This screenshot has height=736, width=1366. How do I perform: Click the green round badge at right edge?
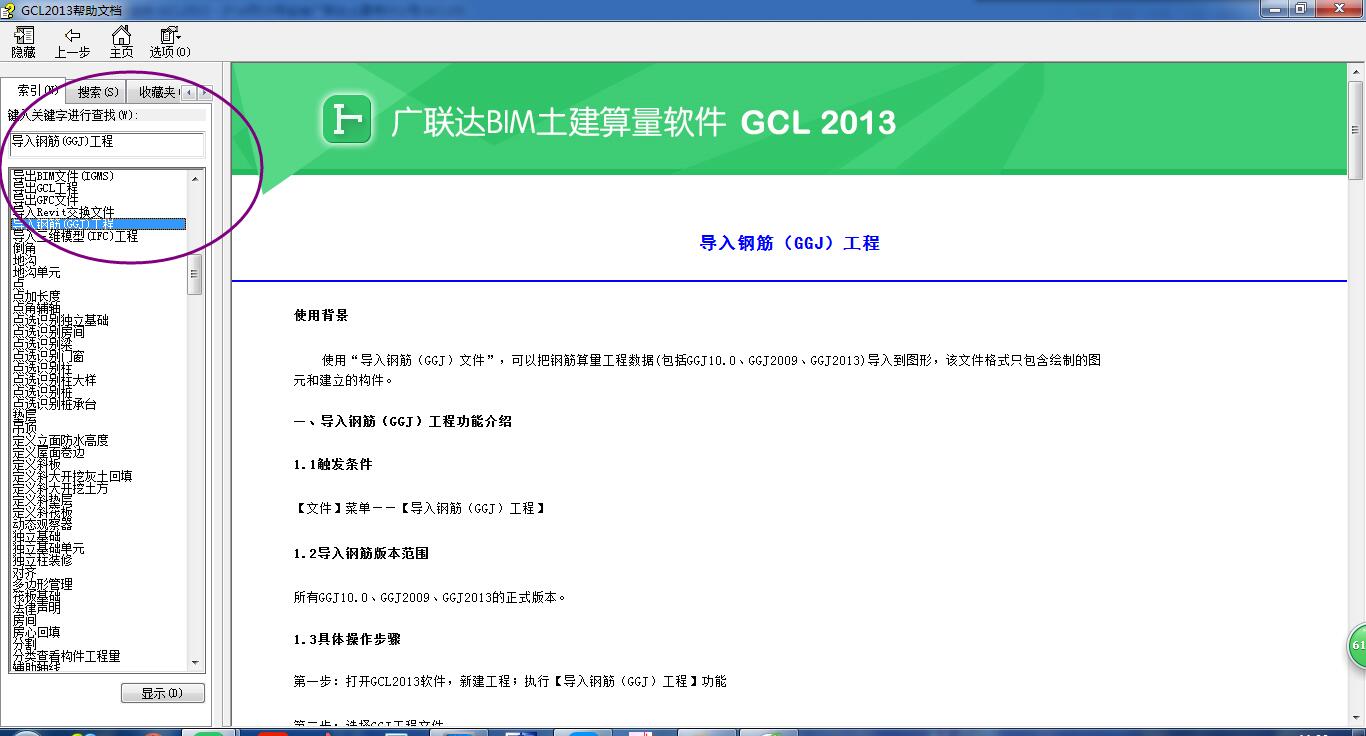1357,646
